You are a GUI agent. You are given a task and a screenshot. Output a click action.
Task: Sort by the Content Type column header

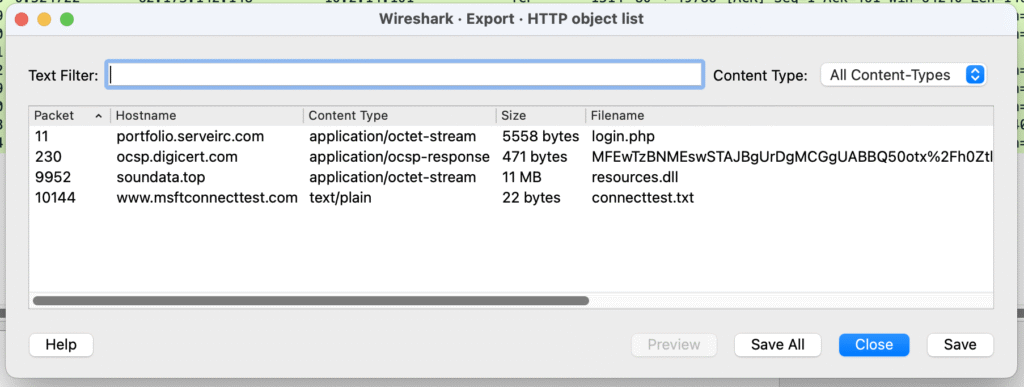400,116
